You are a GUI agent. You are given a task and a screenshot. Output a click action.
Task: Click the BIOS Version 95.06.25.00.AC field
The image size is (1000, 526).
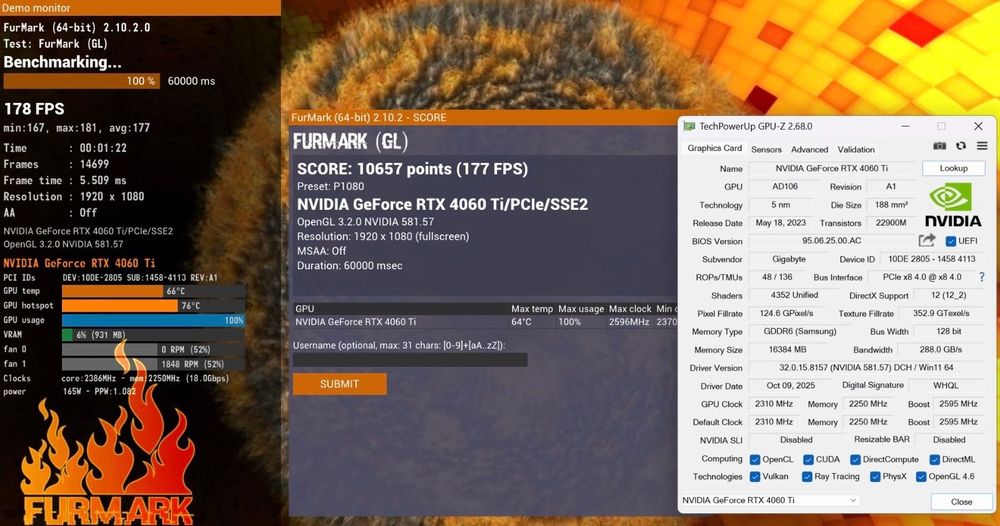point(831,241)
